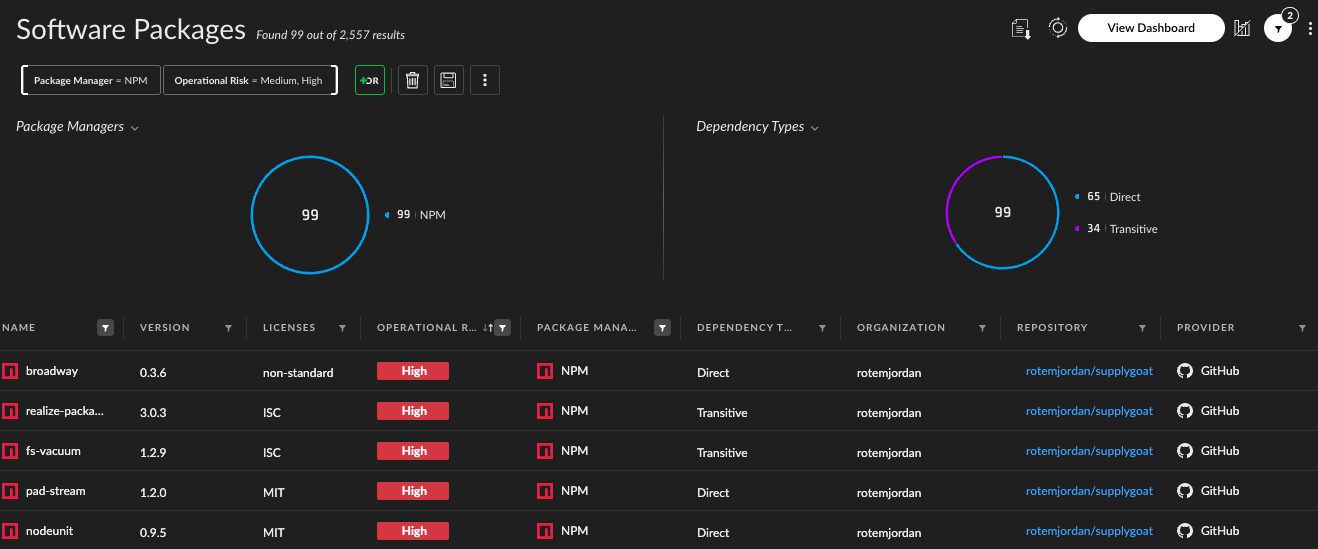
Task: Open the three-dot menu beside the save icon
Action: [x=485, y=81]
